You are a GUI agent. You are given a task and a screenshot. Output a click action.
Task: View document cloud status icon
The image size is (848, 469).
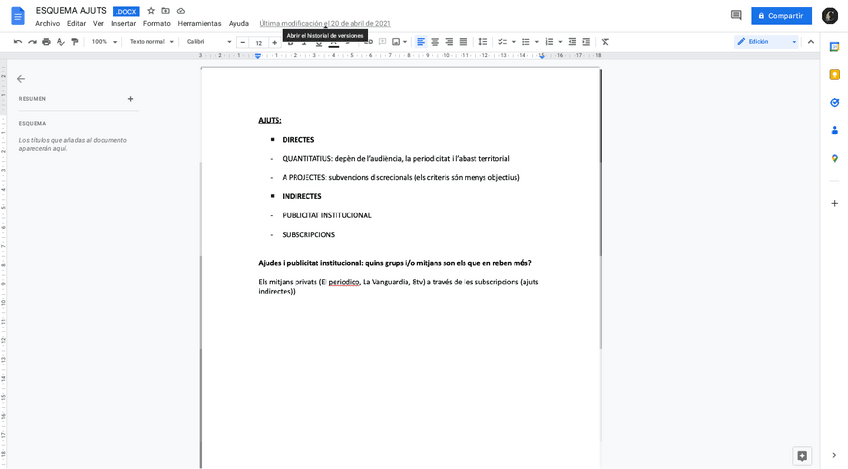click(x=181, y=11)
